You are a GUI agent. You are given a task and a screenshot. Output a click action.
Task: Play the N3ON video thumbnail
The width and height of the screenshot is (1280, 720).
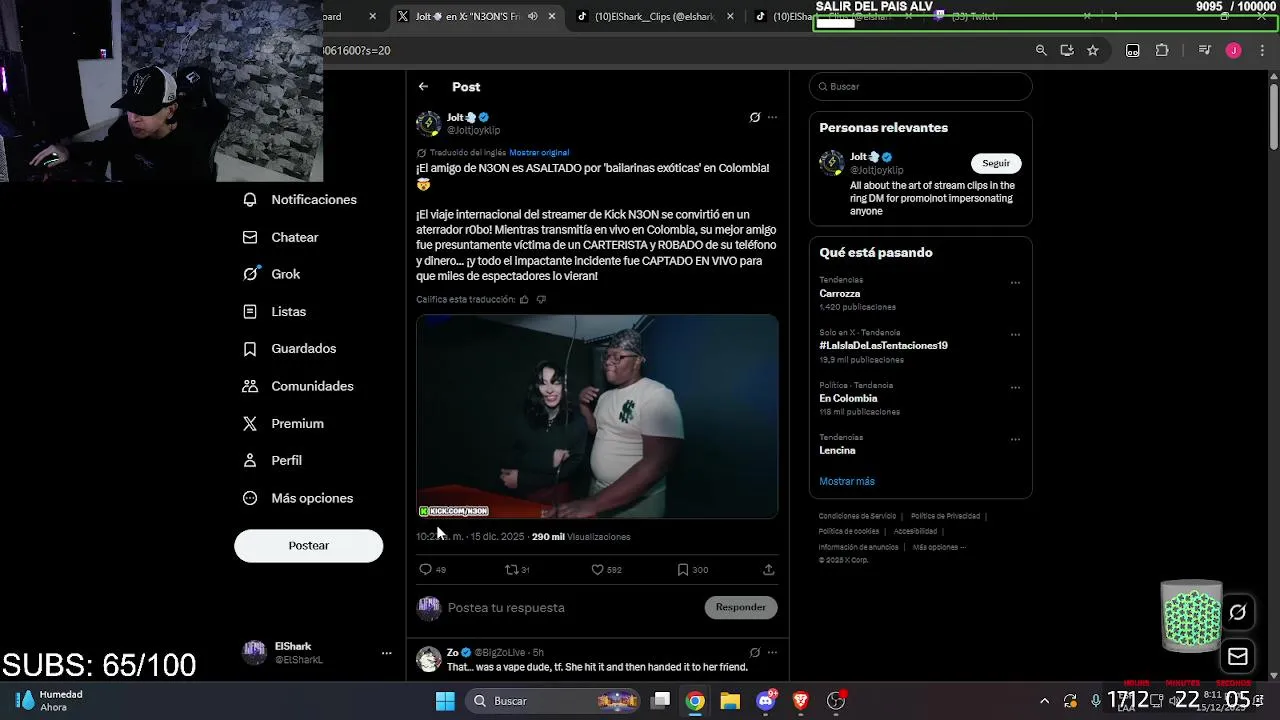tap(597, 417)
